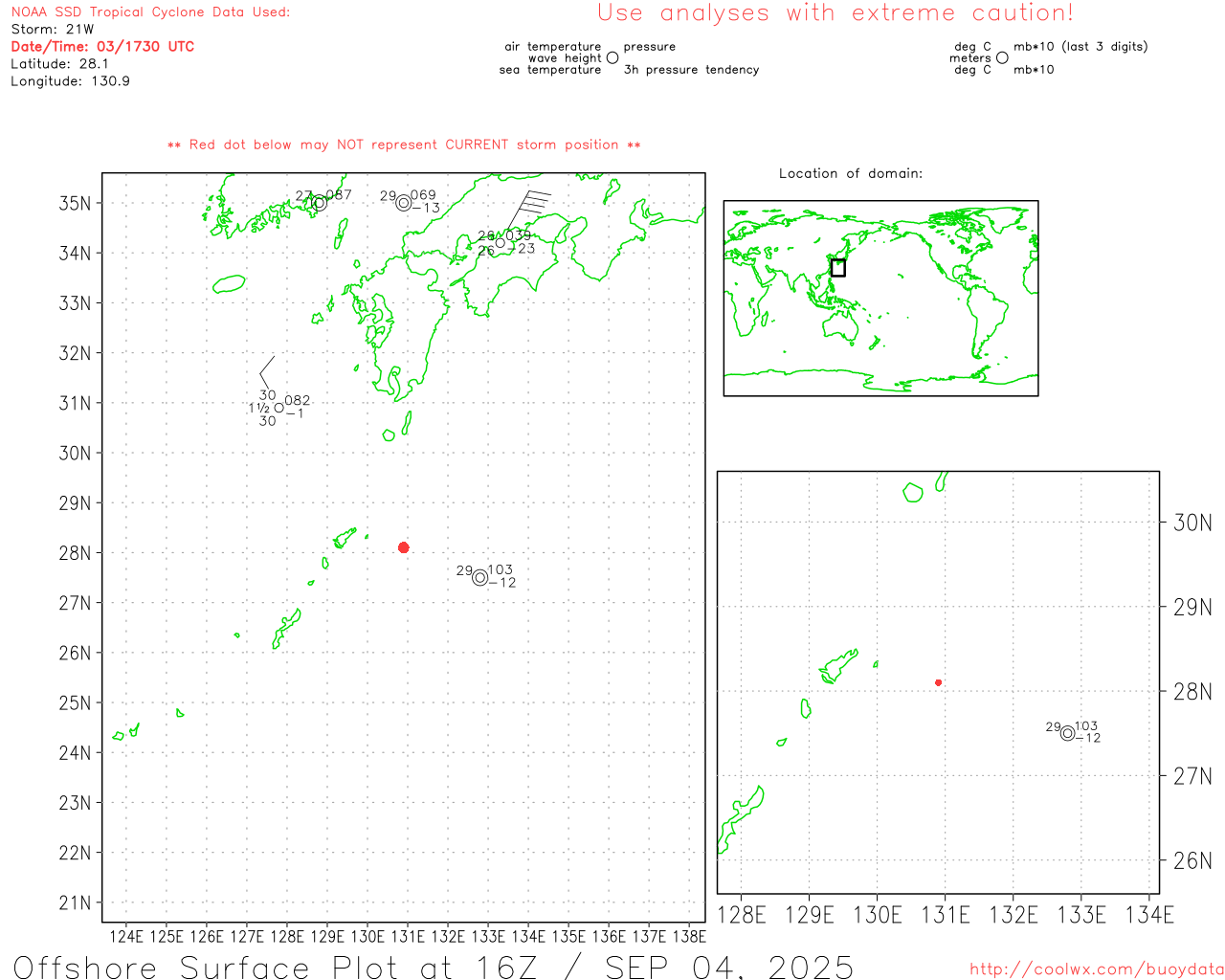Click the 26N label on the zoomed map
Screen dimensions: 1225x980
(1192, 860)
